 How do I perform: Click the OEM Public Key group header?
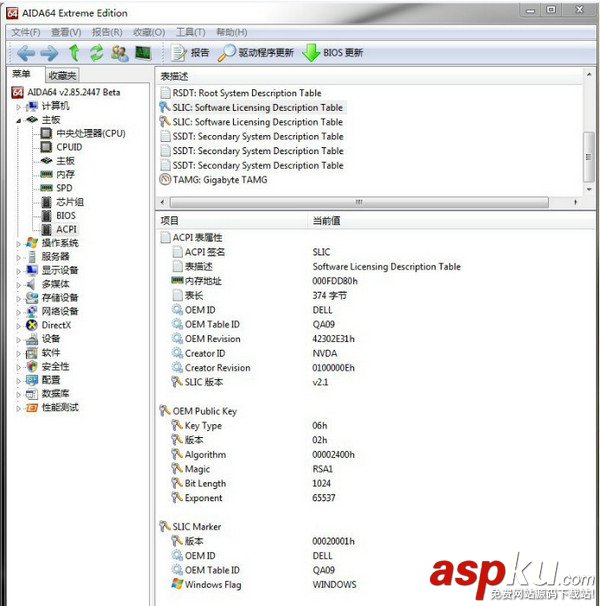[198, 411]
